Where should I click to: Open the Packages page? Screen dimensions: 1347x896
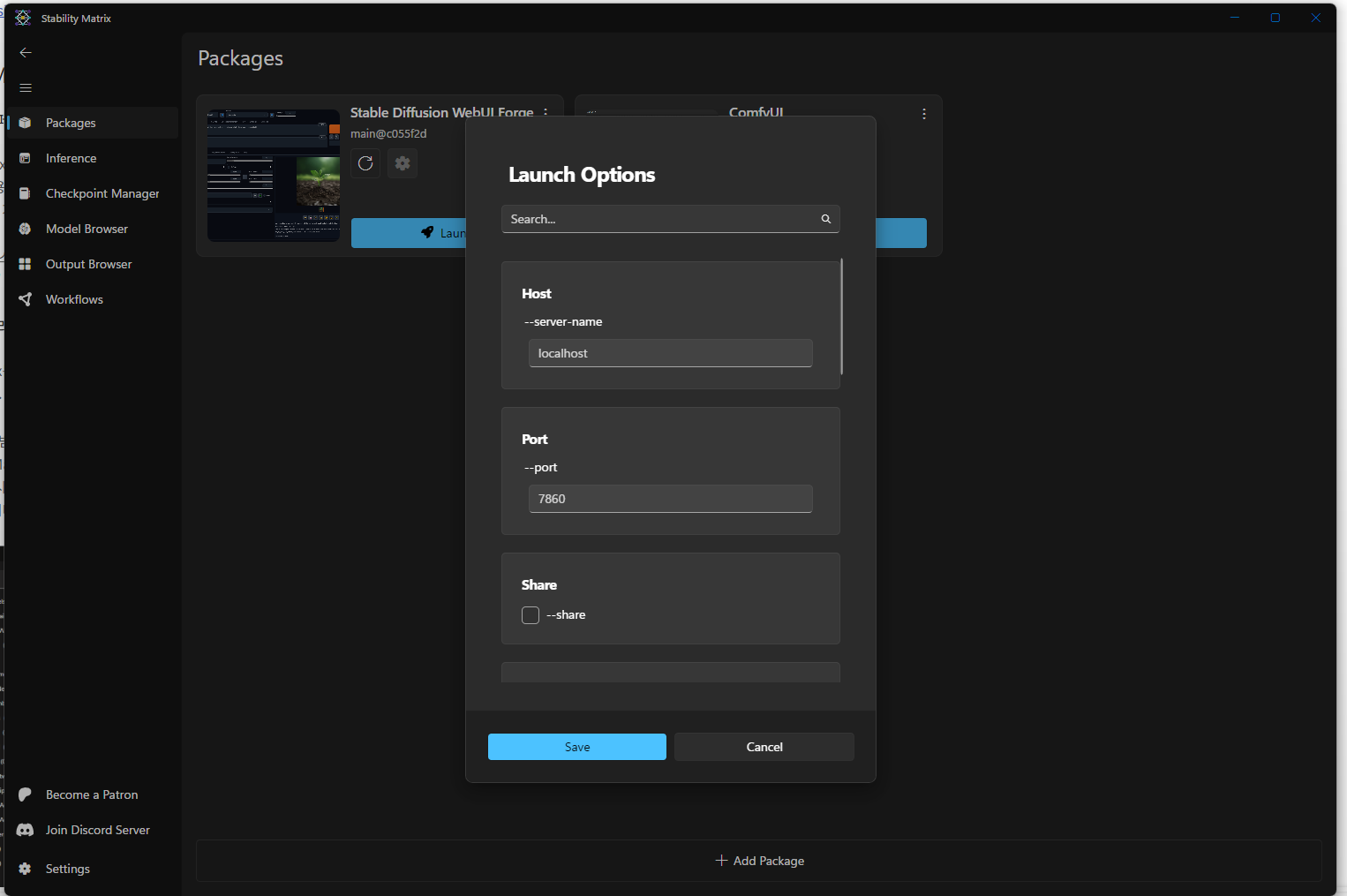pos(93,123)
